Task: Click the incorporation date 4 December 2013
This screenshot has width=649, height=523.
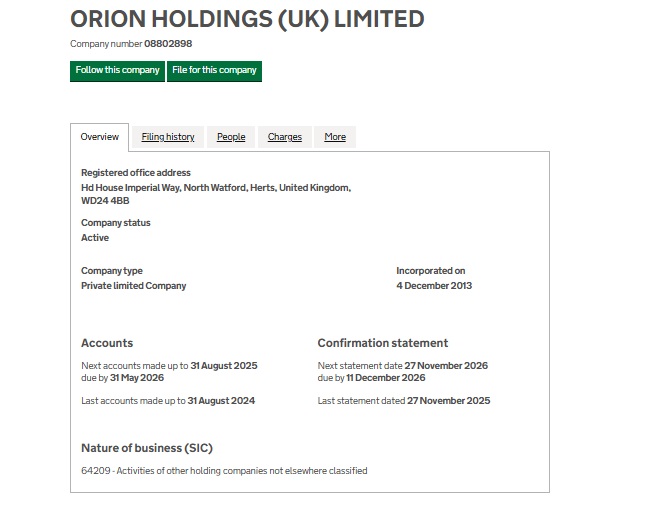Action: pos(434,286)
